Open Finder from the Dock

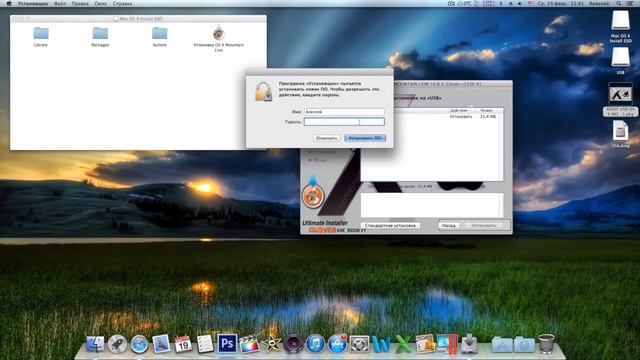coord(95,344)
